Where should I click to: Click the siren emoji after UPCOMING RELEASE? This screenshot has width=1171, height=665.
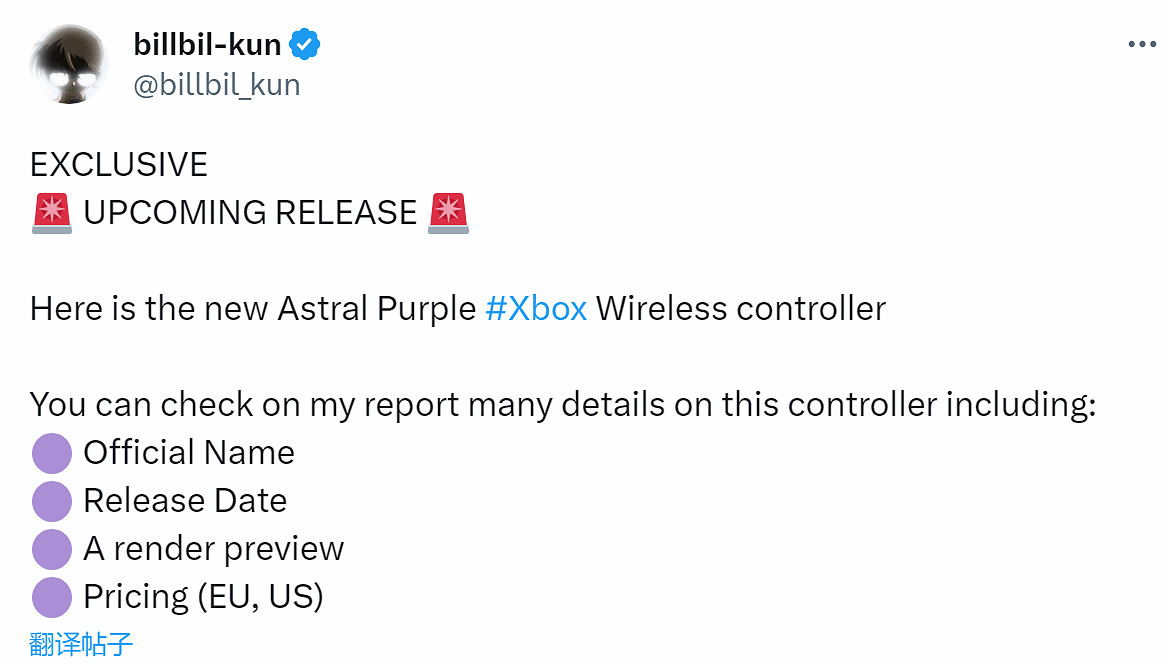coord(450,212)
